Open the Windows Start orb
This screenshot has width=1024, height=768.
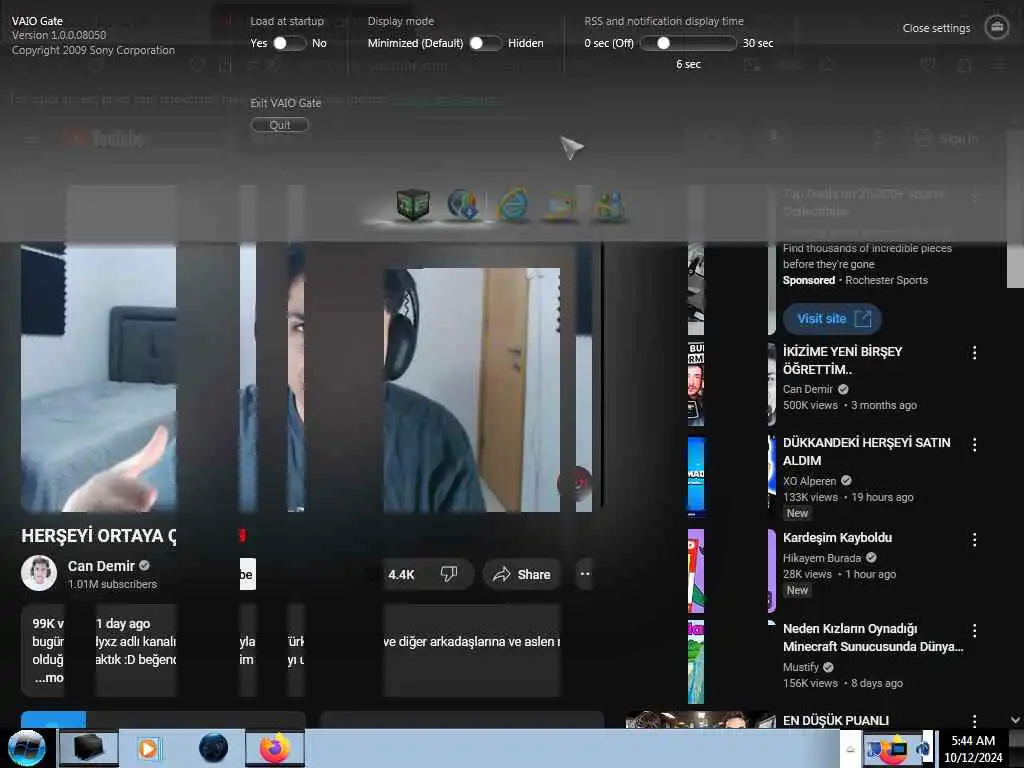26,748
